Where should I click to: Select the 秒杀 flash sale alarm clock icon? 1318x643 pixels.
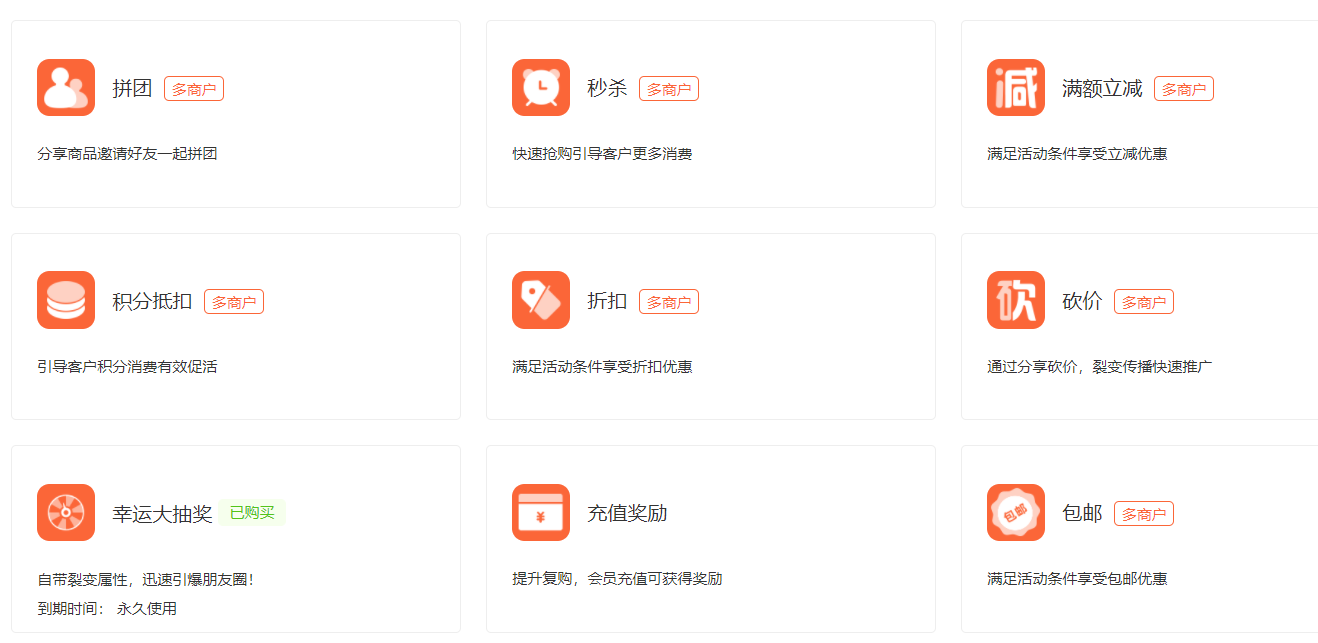tap(540, 88)
